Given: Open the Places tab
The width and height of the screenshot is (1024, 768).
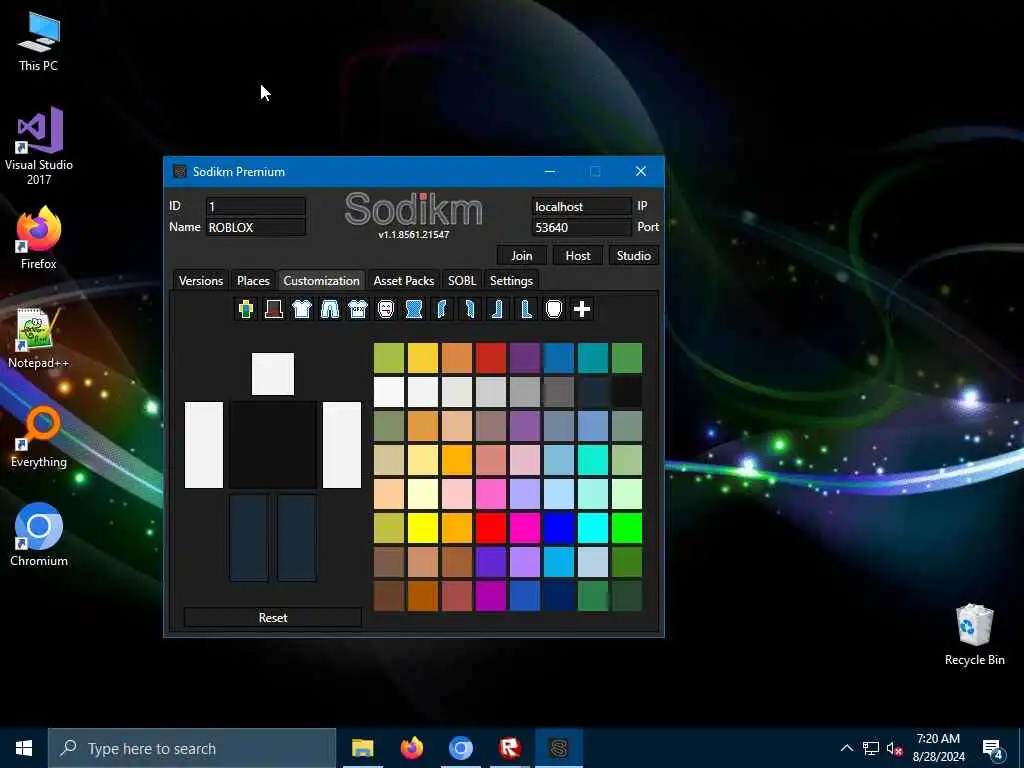Looking at the screenshot, I should pos(253,280).
